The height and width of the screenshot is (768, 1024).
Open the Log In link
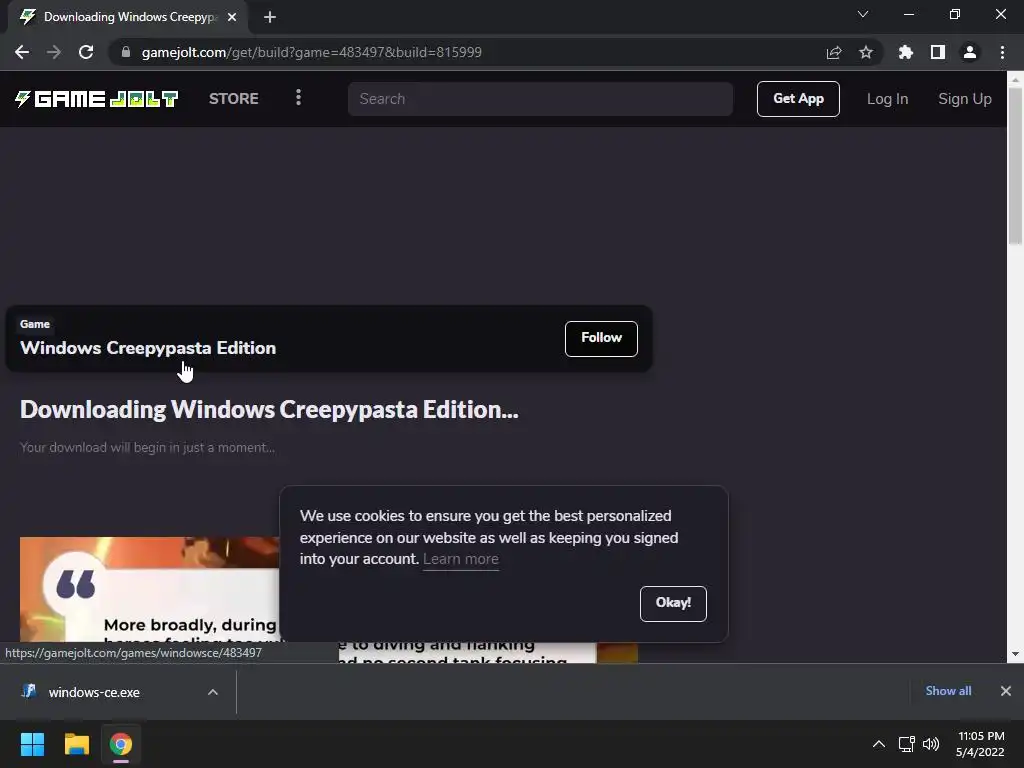[x=887, y=99]
